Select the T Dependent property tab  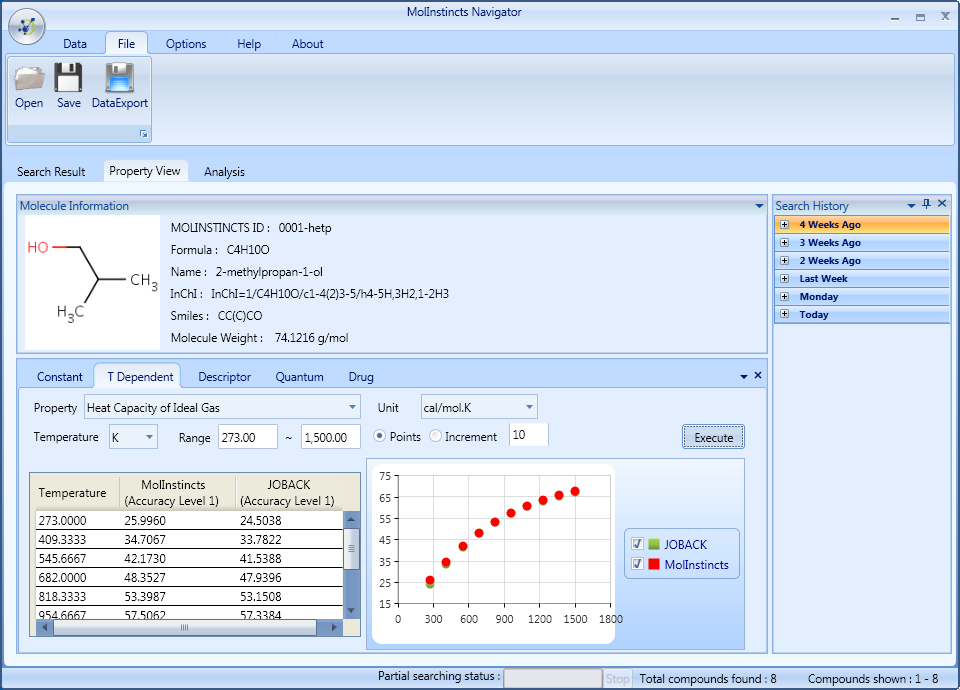pyautogui.click(x=140, y=377)
